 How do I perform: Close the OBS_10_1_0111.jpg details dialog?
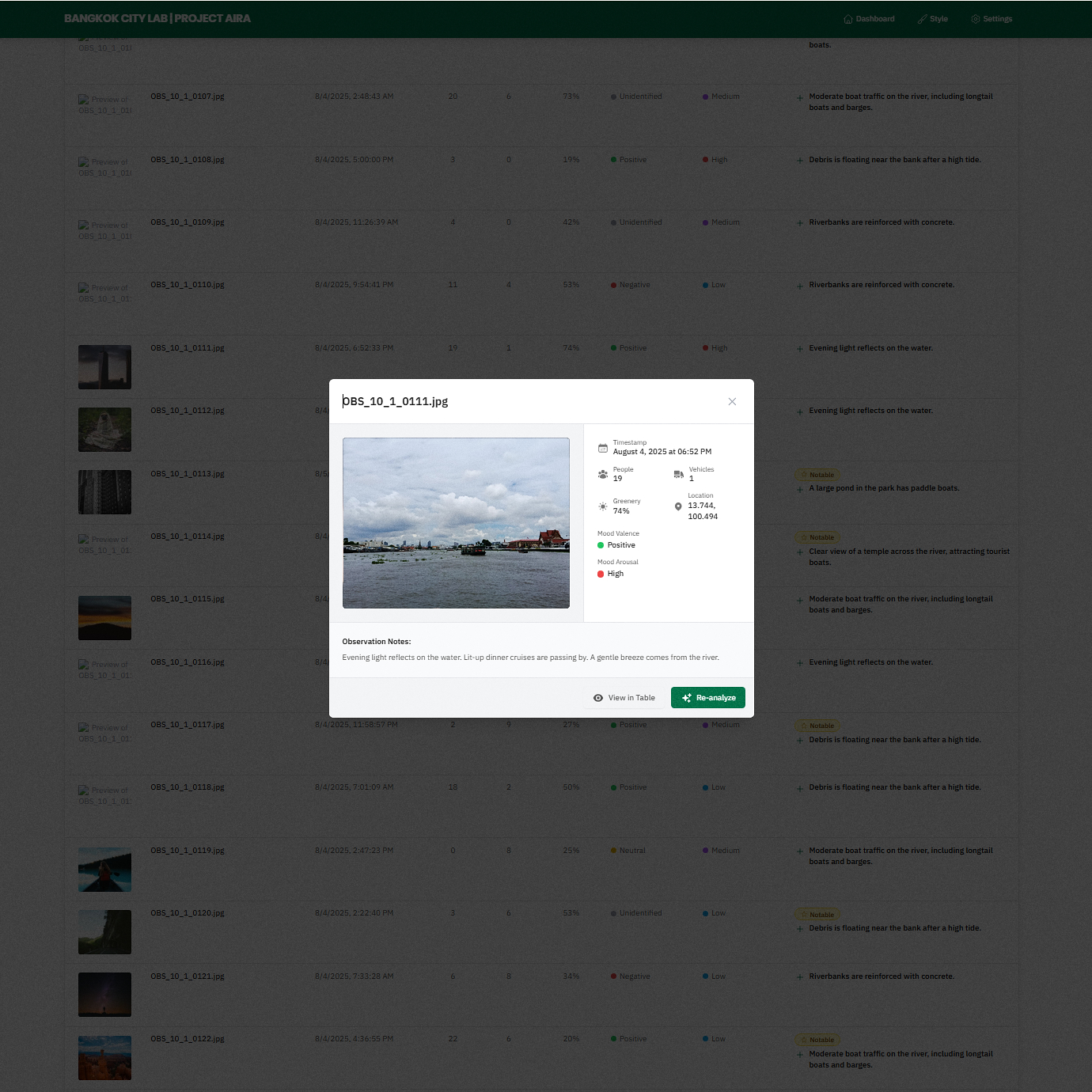732,402
